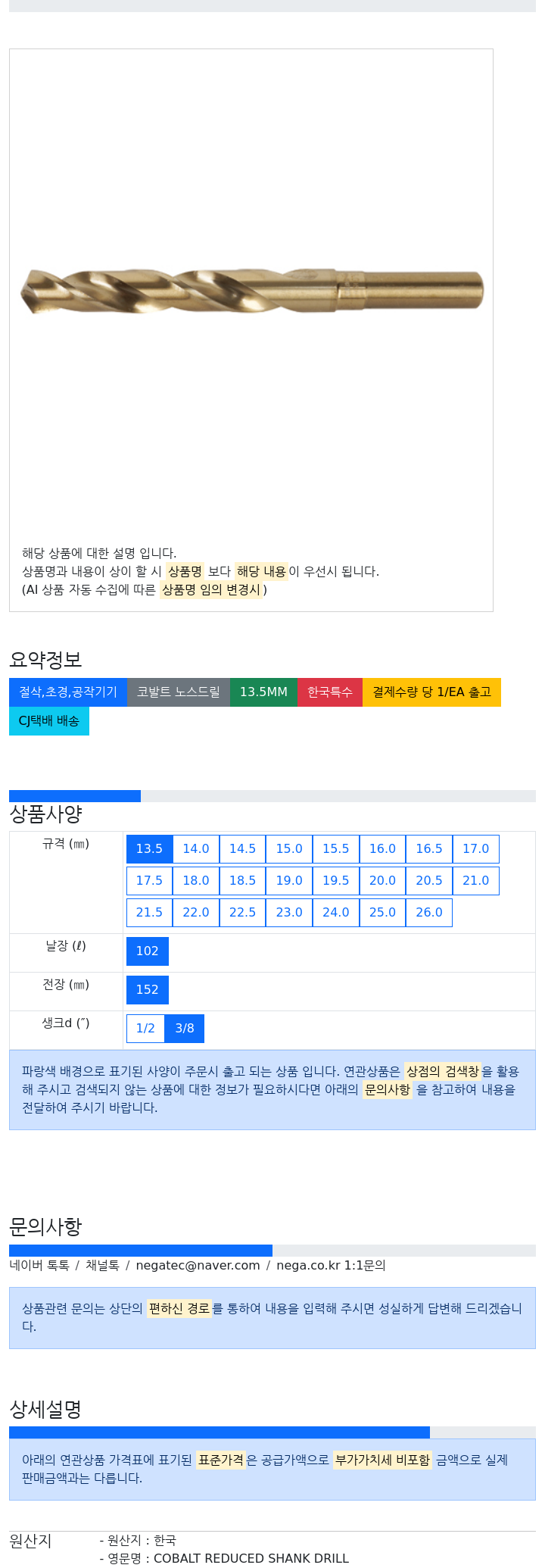
Task: Click the 절삭,초경,공작기기 category tag
Action: tap(68, 692)
